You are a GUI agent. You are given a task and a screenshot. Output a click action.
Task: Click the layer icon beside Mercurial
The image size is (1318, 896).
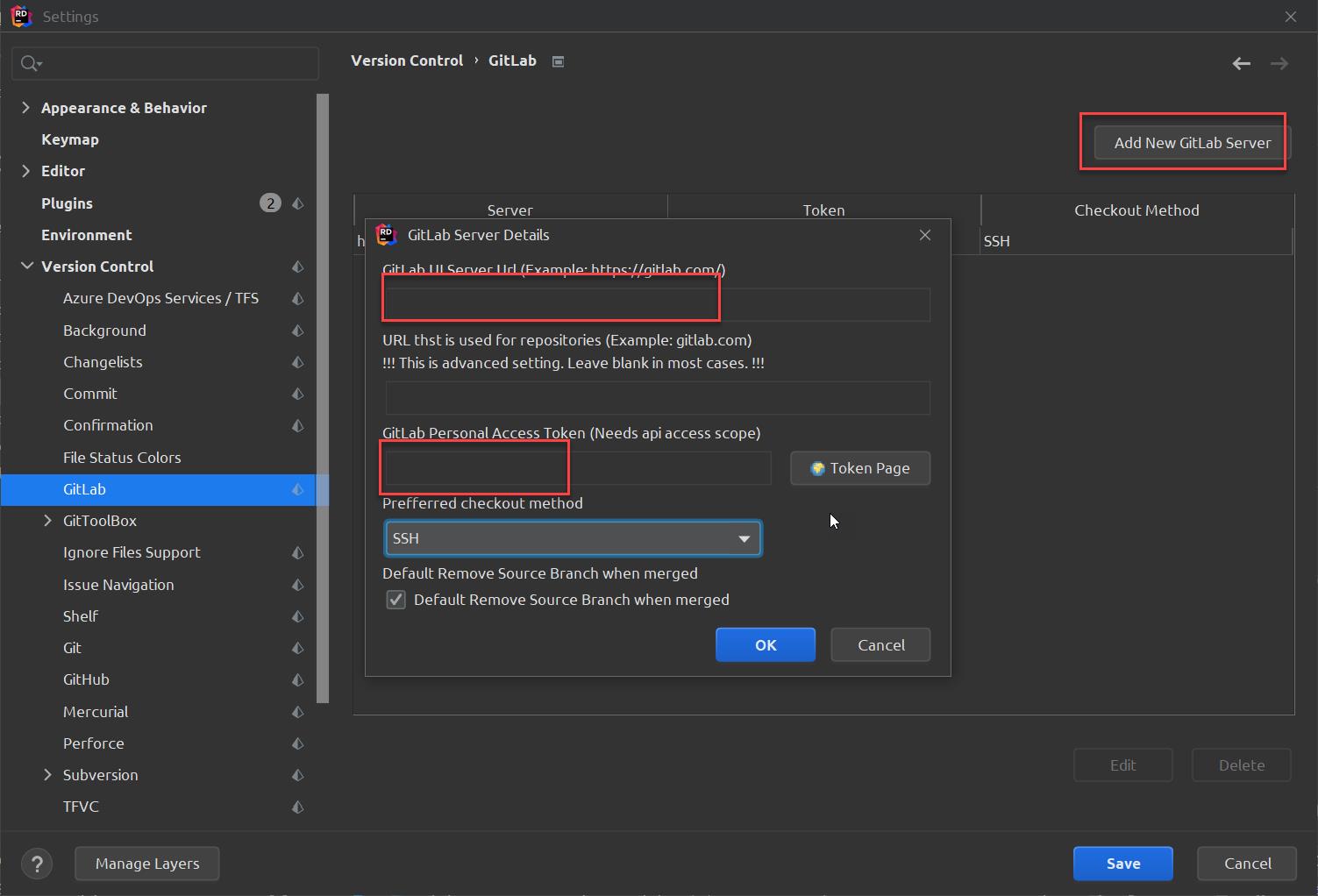298,712
